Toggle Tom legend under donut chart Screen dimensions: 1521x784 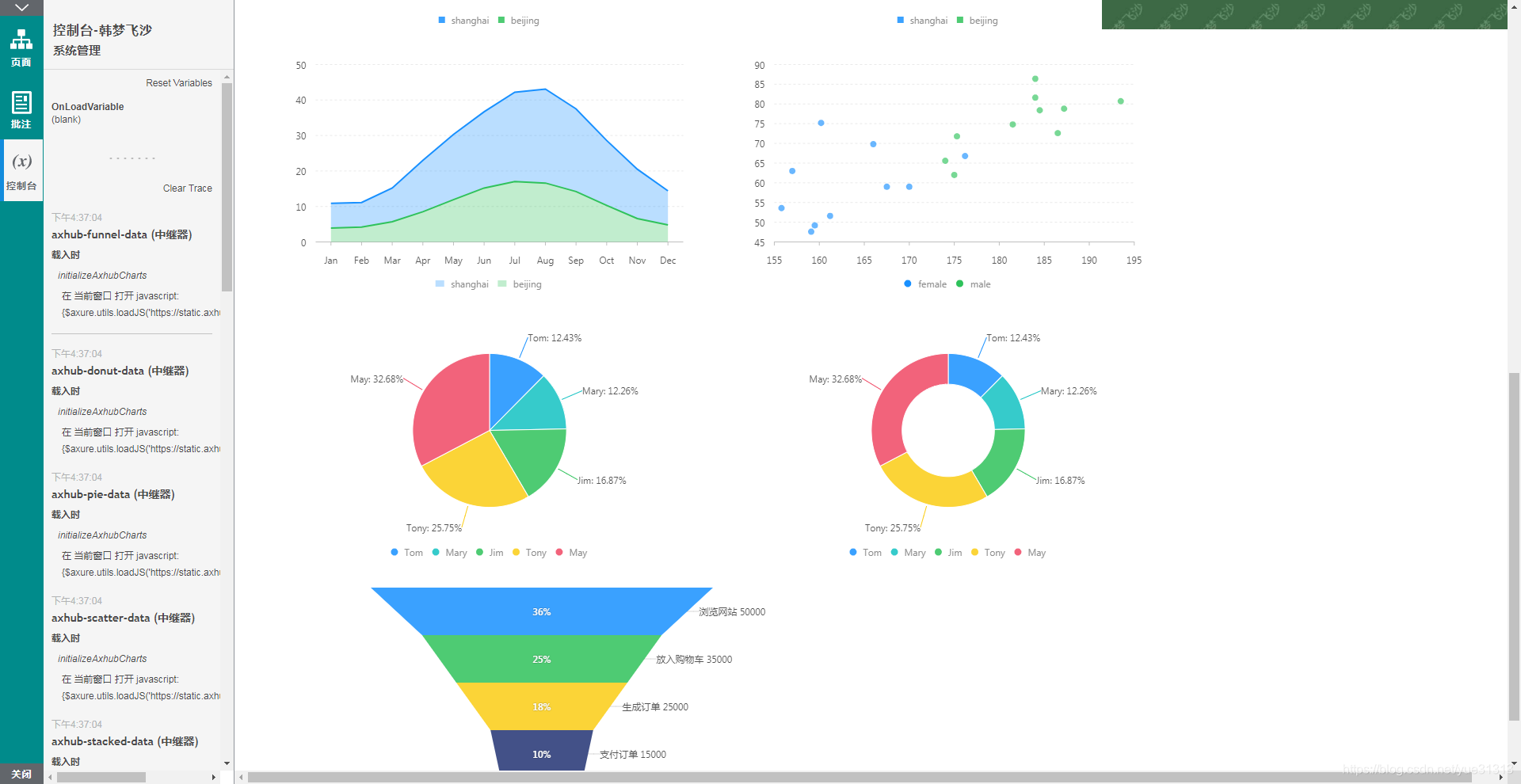click(866, 553)
